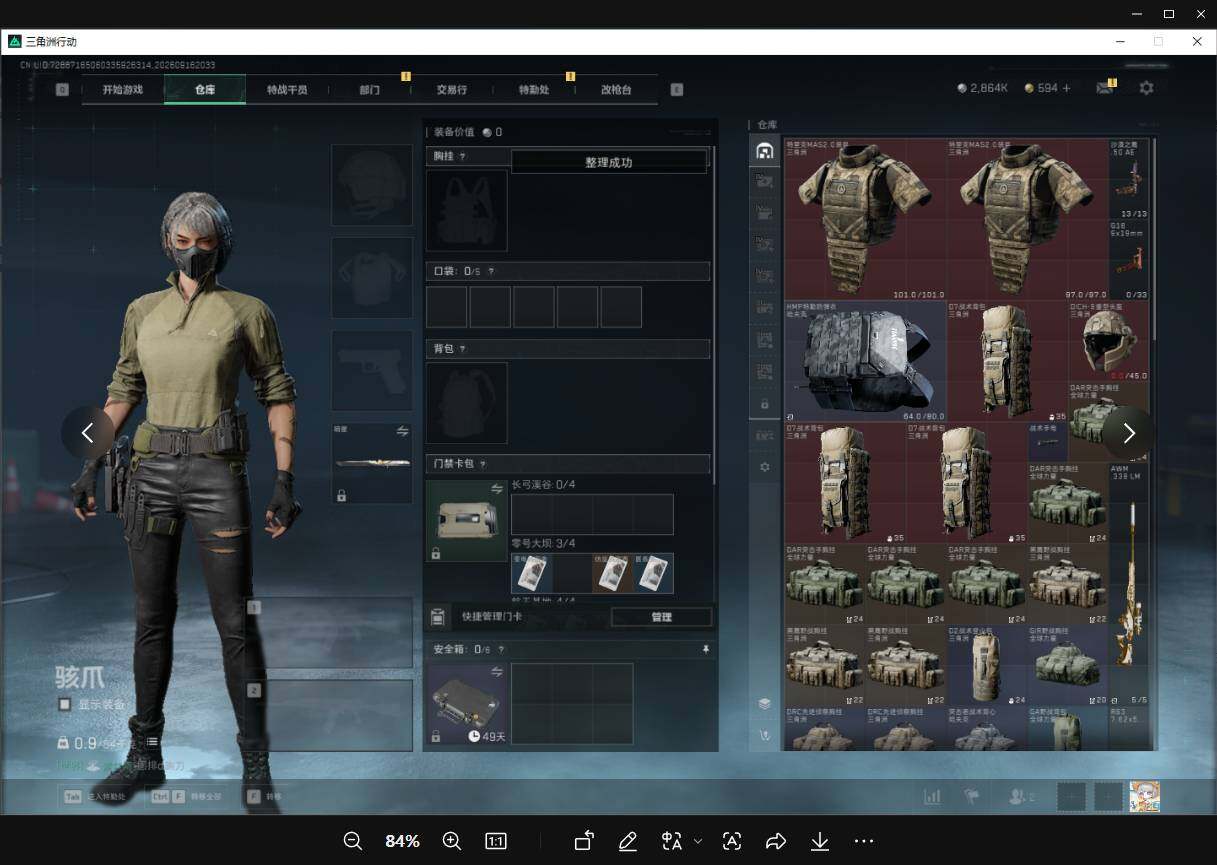Click empty weapon slot number 2

pyautogui.click(x=329, y=715)
